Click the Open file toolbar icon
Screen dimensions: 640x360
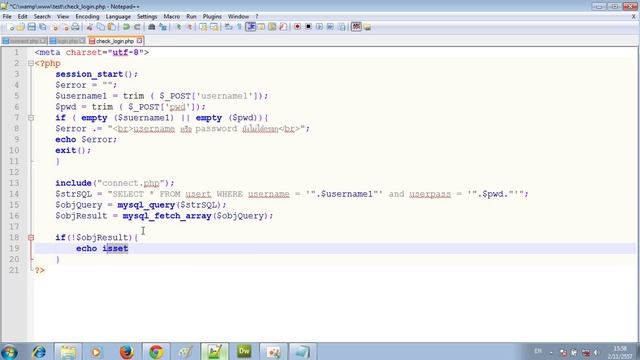pos(20,27)
